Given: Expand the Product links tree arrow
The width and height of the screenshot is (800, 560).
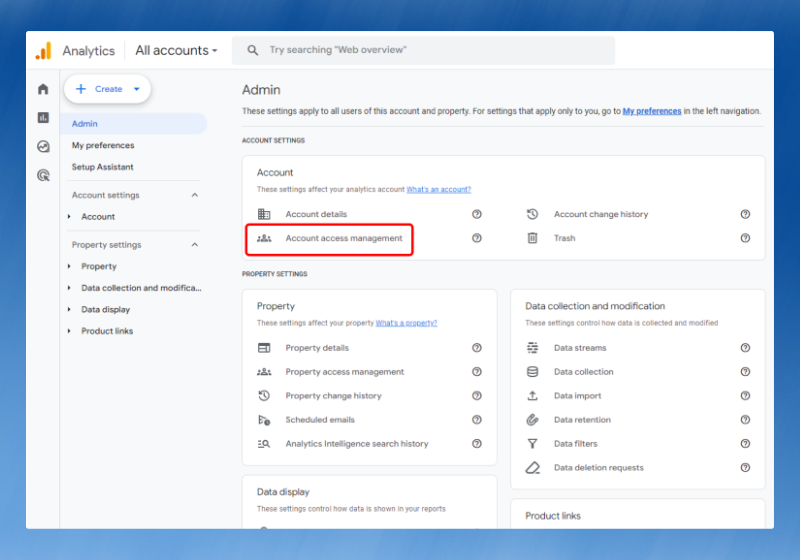Looking at the screenshot, I should (x=69, y=331).
